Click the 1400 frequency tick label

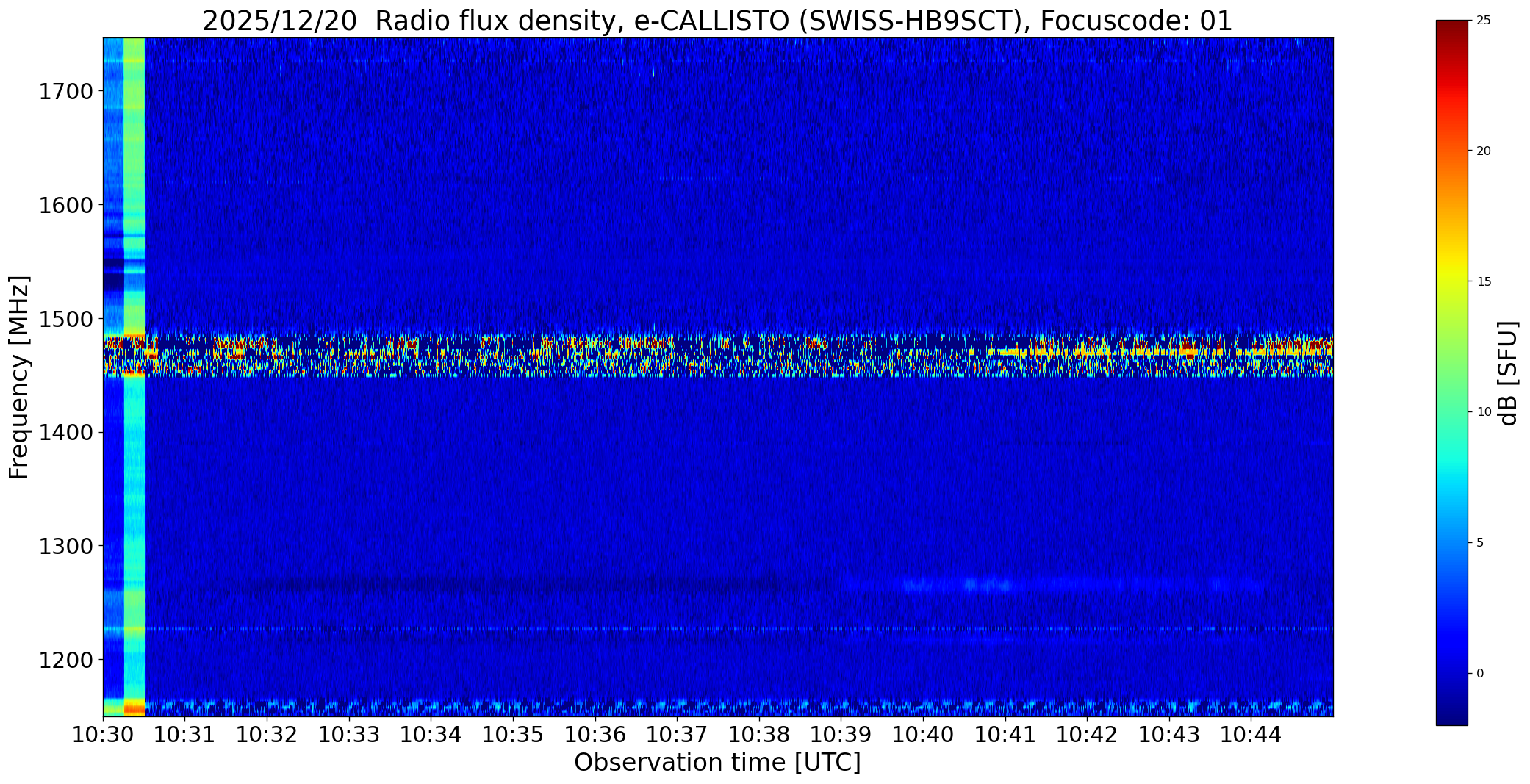[x=65, y=432]
